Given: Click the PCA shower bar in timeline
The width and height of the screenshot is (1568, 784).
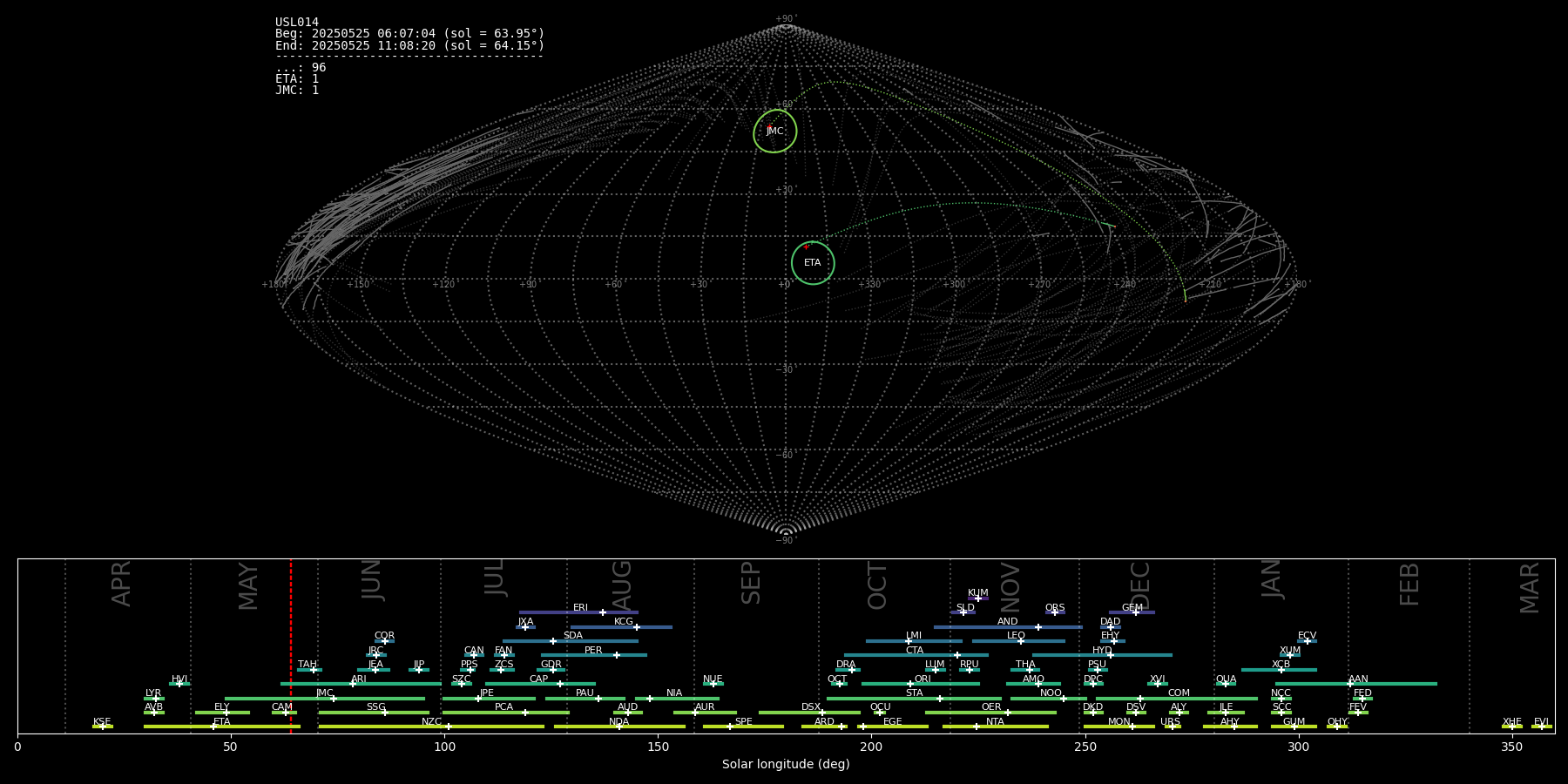Looking at the screenshot, I should [x=505, y=713].
